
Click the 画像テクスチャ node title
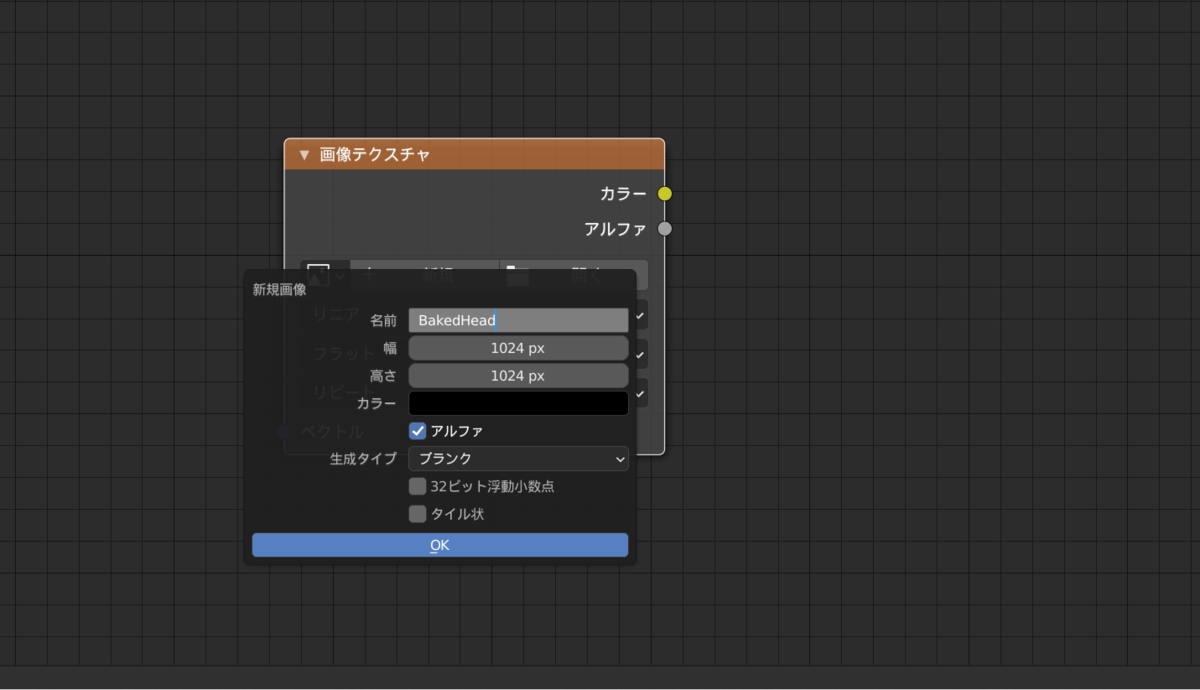click(x=375, y=155)
